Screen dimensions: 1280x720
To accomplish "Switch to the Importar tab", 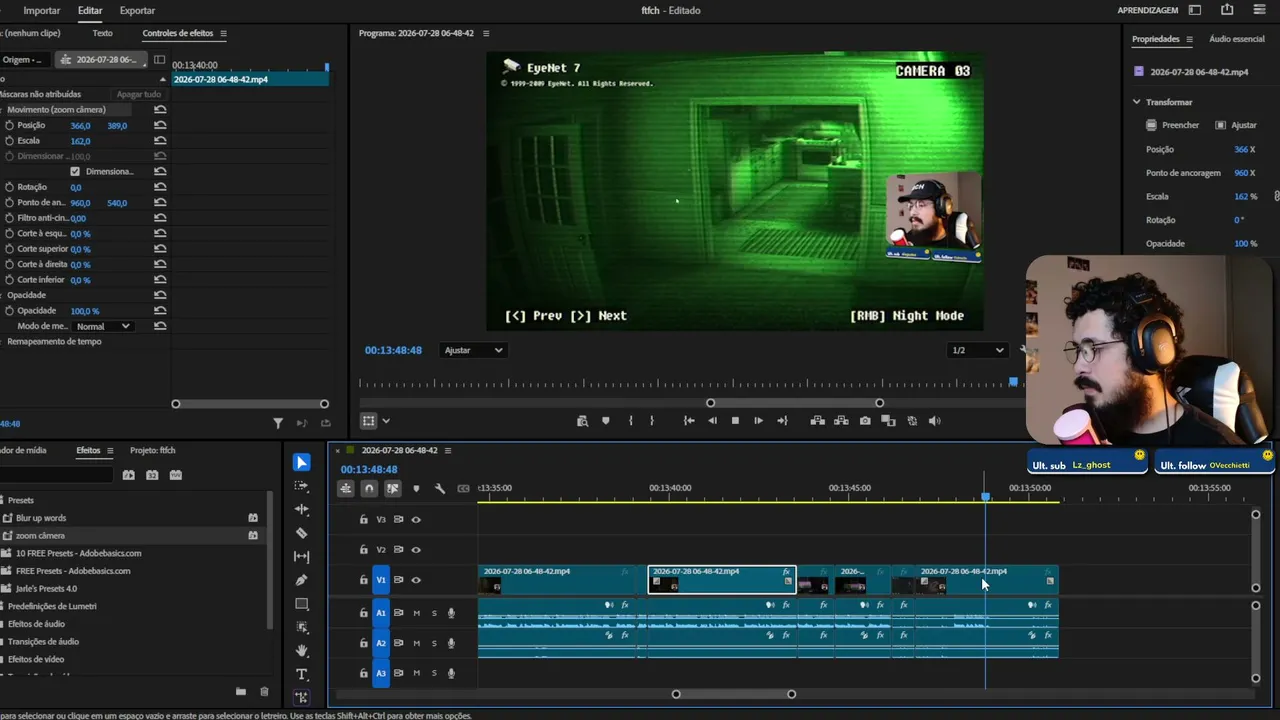I will click(x=42, y=10).
